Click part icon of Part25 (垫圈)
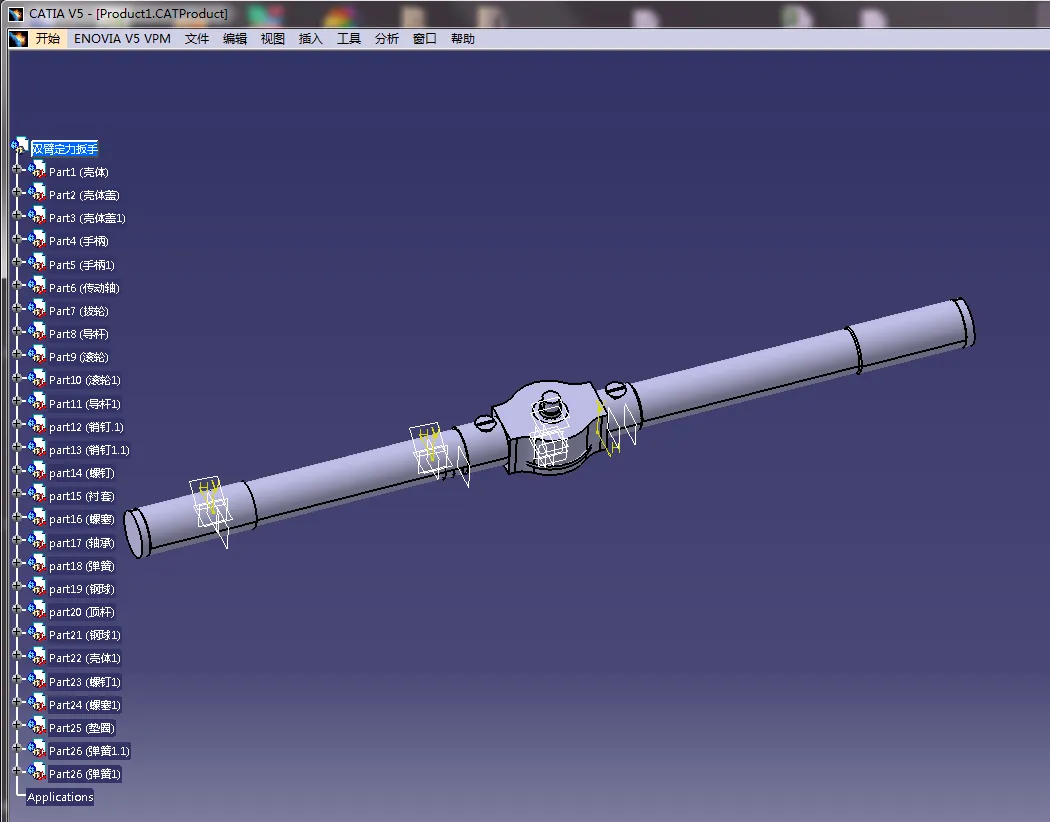 click(38, 726)
